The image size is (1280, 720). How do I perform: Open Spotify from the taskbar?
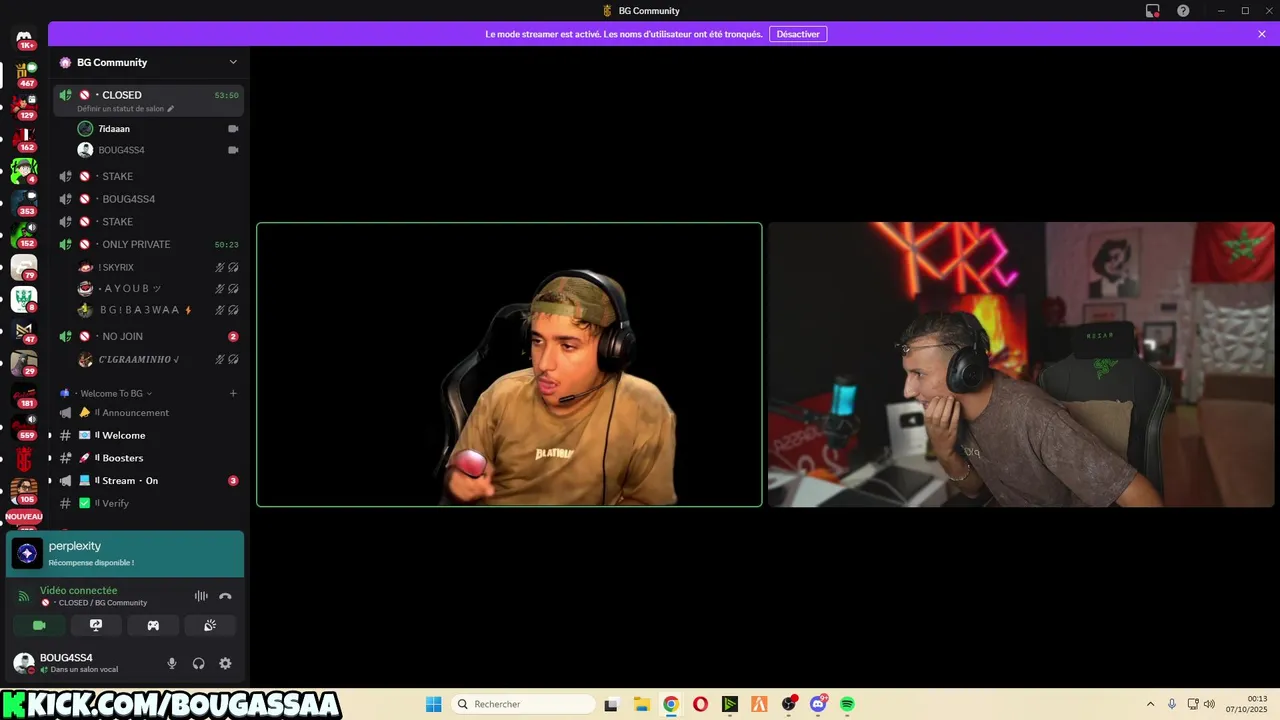847,704
